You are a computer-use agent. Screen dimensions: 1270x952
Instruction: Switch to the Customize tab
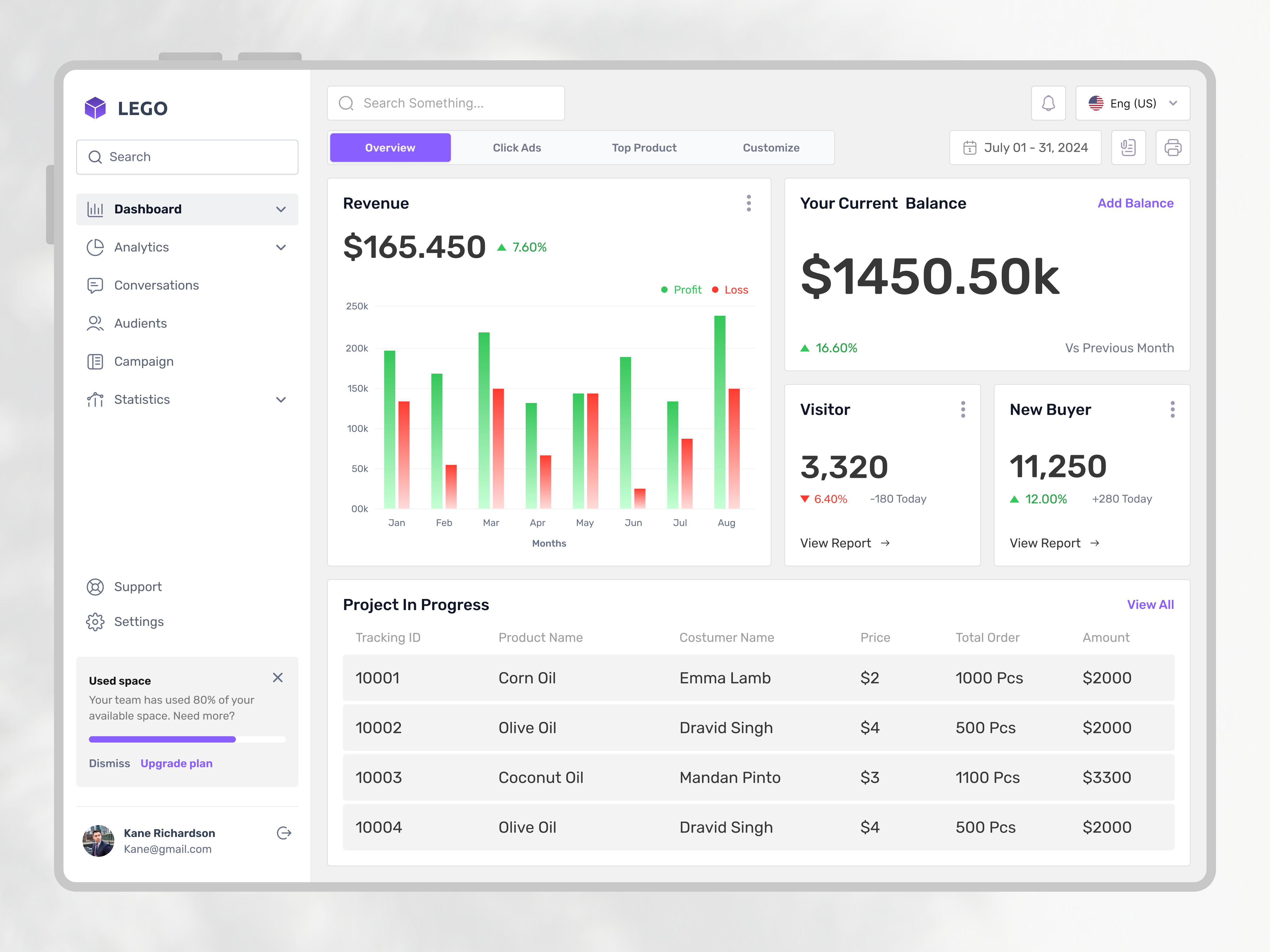pos(771,148)
